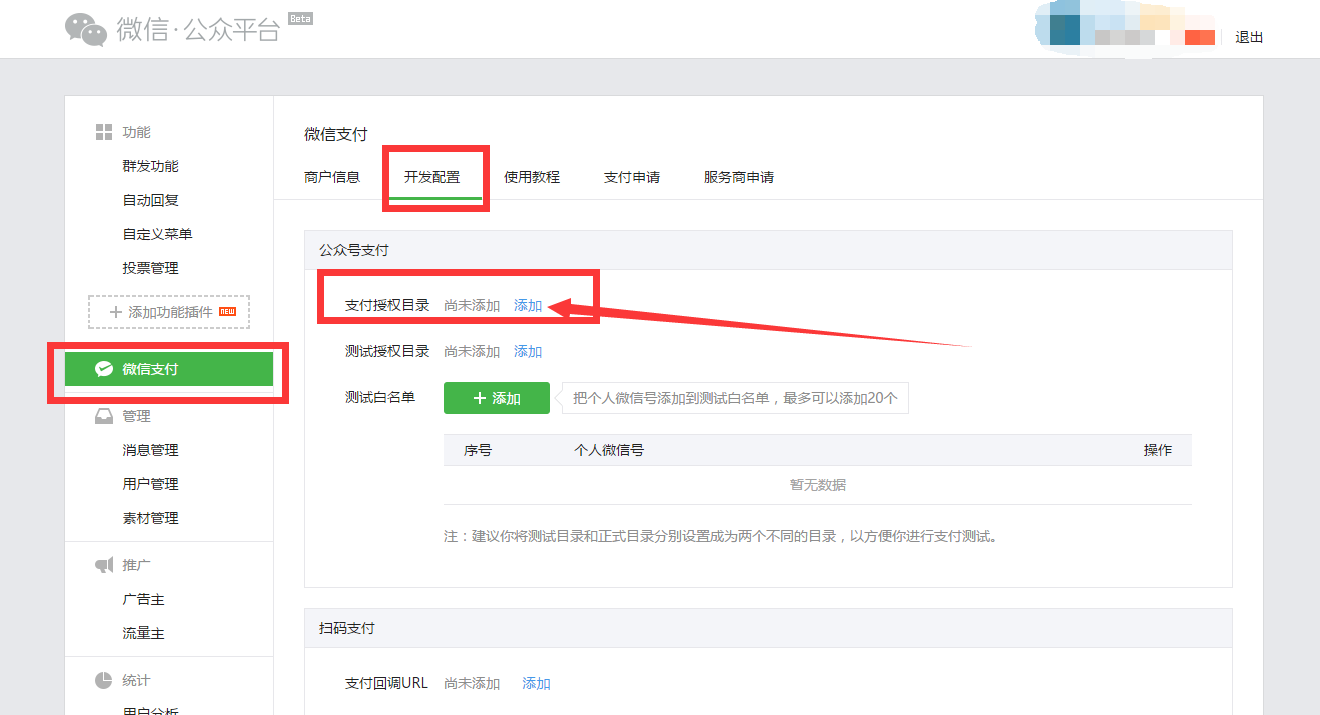Click the 功能 grid icon in sidebar
Image resolution: width=1320 pixels, height=715 pixels.
point(103,132)
